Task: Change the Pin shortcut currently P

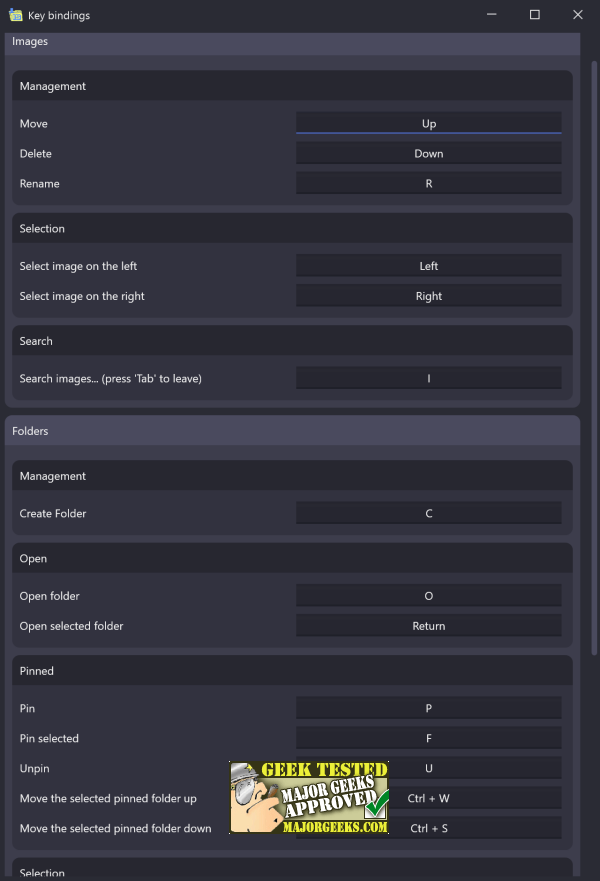Action: tap(428, 708)
